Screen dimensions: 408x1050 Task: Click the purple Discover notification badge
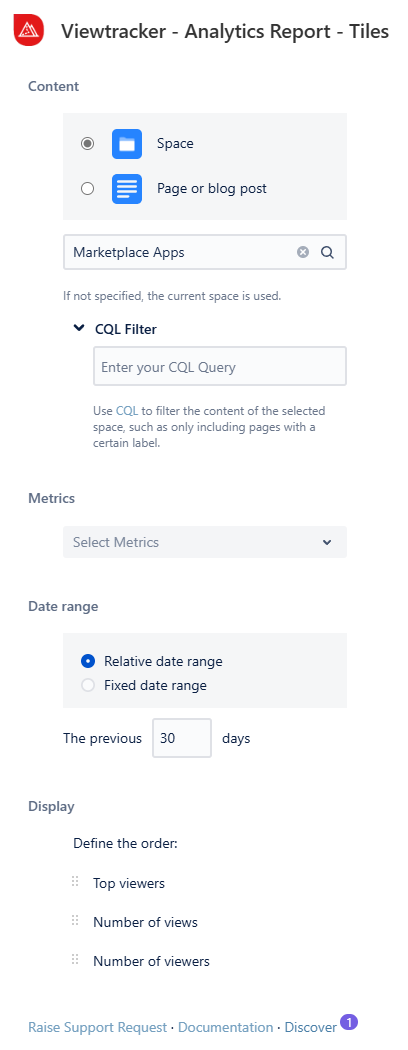coord(349,1022)
